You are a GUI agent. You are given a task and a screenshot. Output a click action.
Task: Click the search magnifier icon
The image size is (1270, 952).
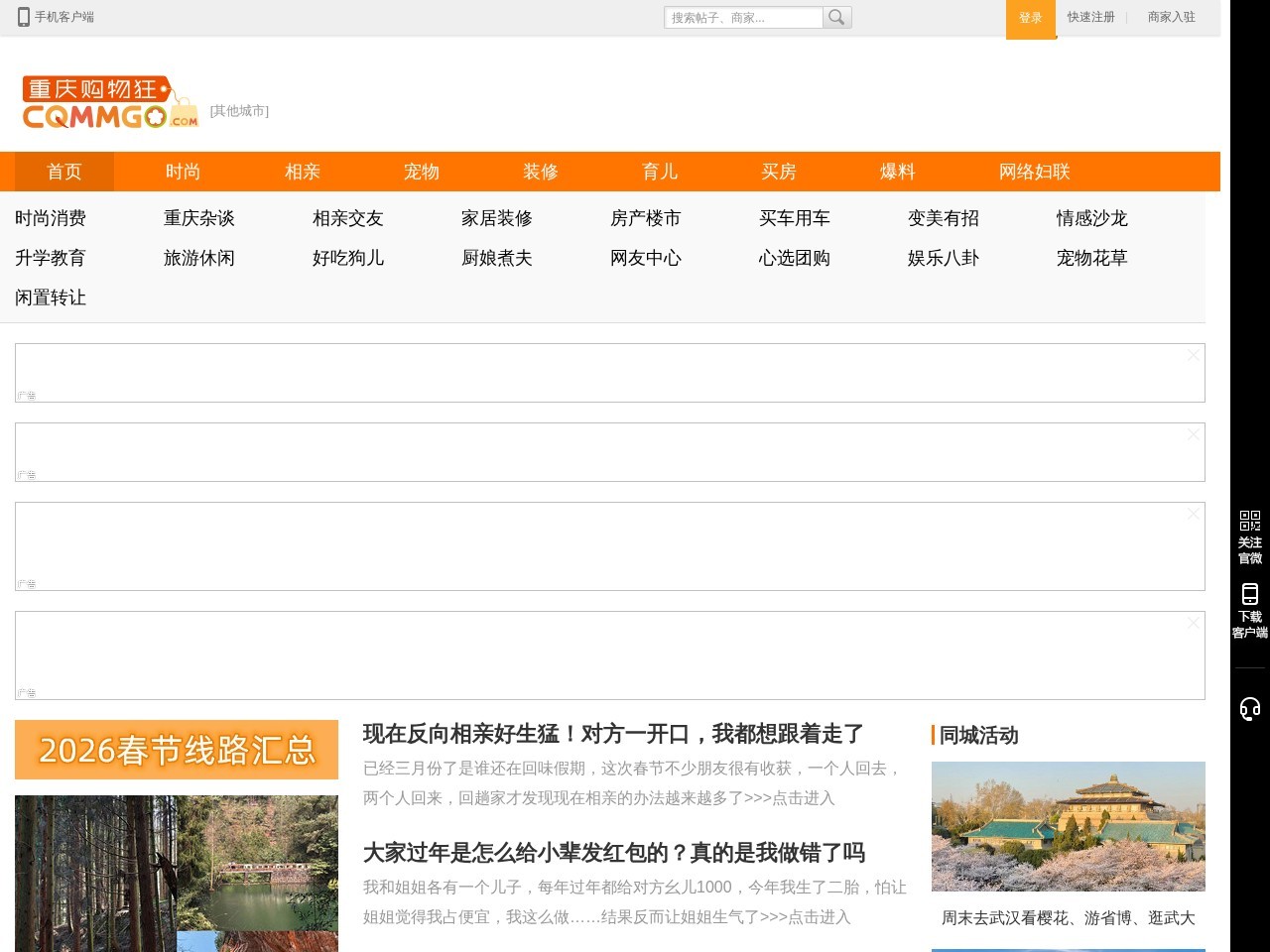[837, 17]
